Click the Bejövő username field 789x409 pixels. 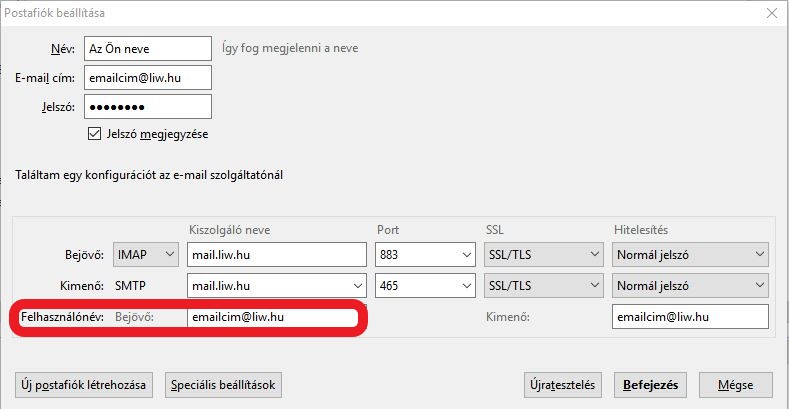(270, 317)
